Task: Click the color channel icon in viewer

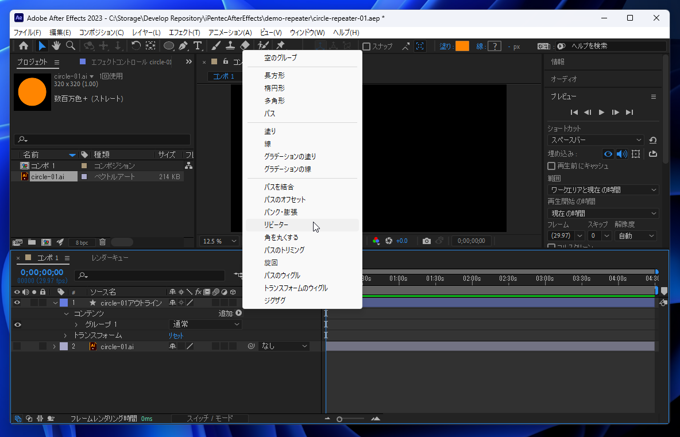Action: [376, 241]
